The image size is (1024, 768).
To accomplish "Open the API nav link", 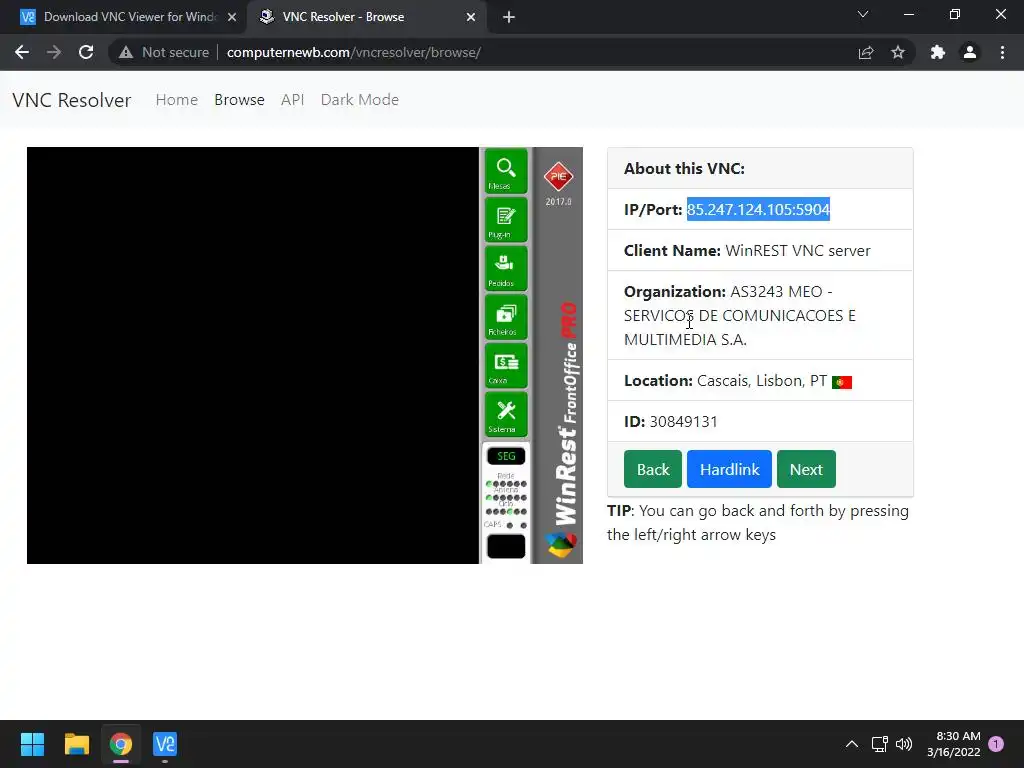I will click(293, 99).
